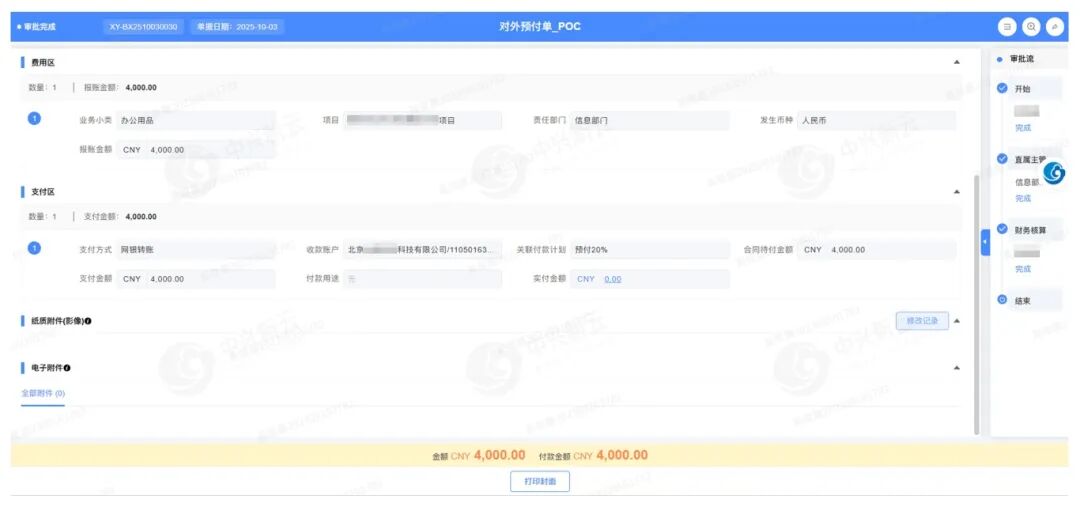Click the 结束 step status icon

click(1002, 300)
